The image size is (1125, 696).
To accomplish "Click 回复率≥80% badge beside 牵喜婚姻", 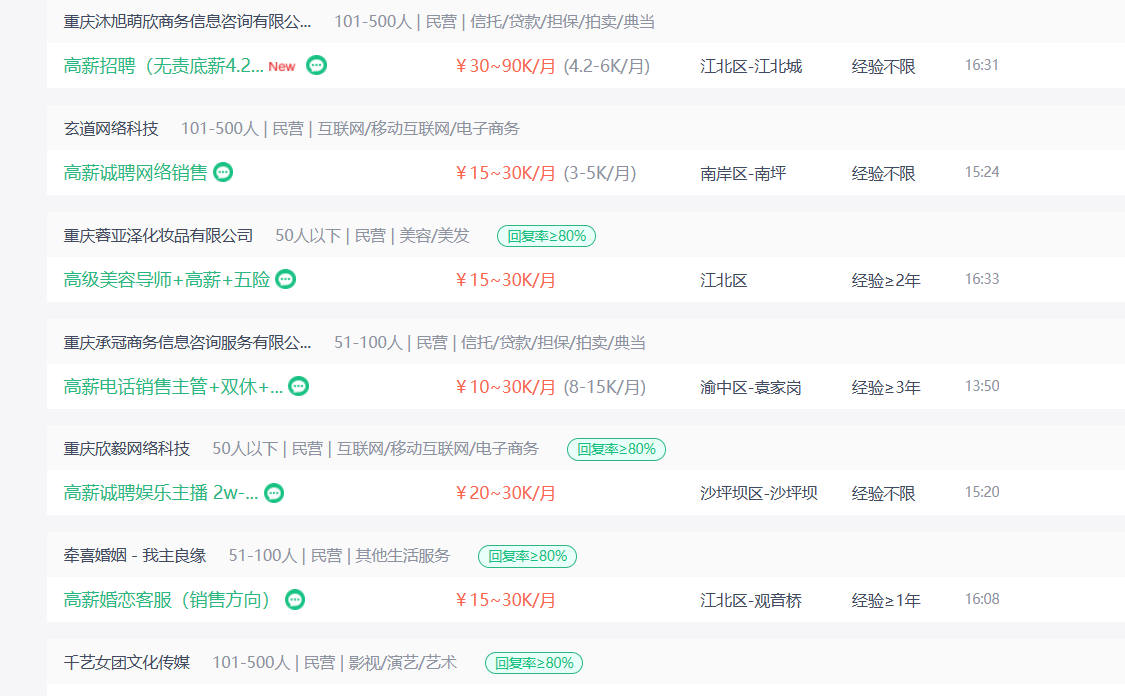I will pyautogui.click(x=527, y=556).
